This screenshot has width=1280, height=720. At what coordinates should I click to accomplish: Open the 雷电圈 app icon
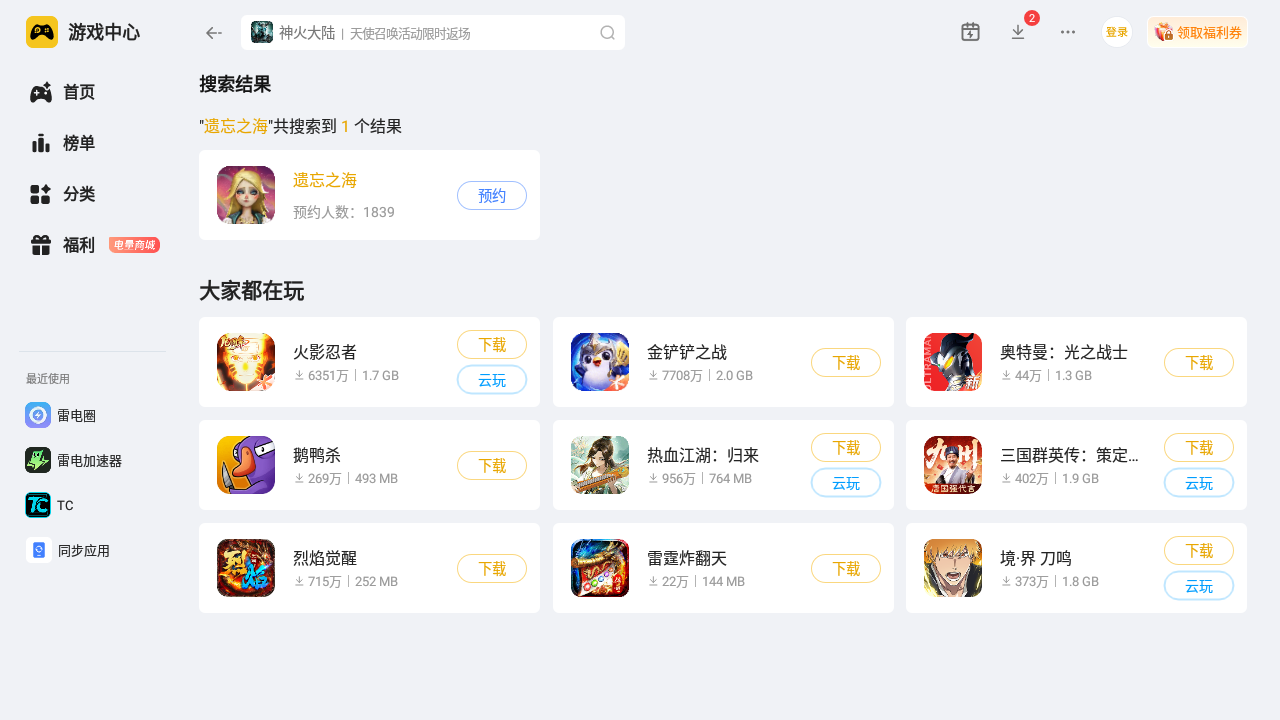click(x=38, y=415)
